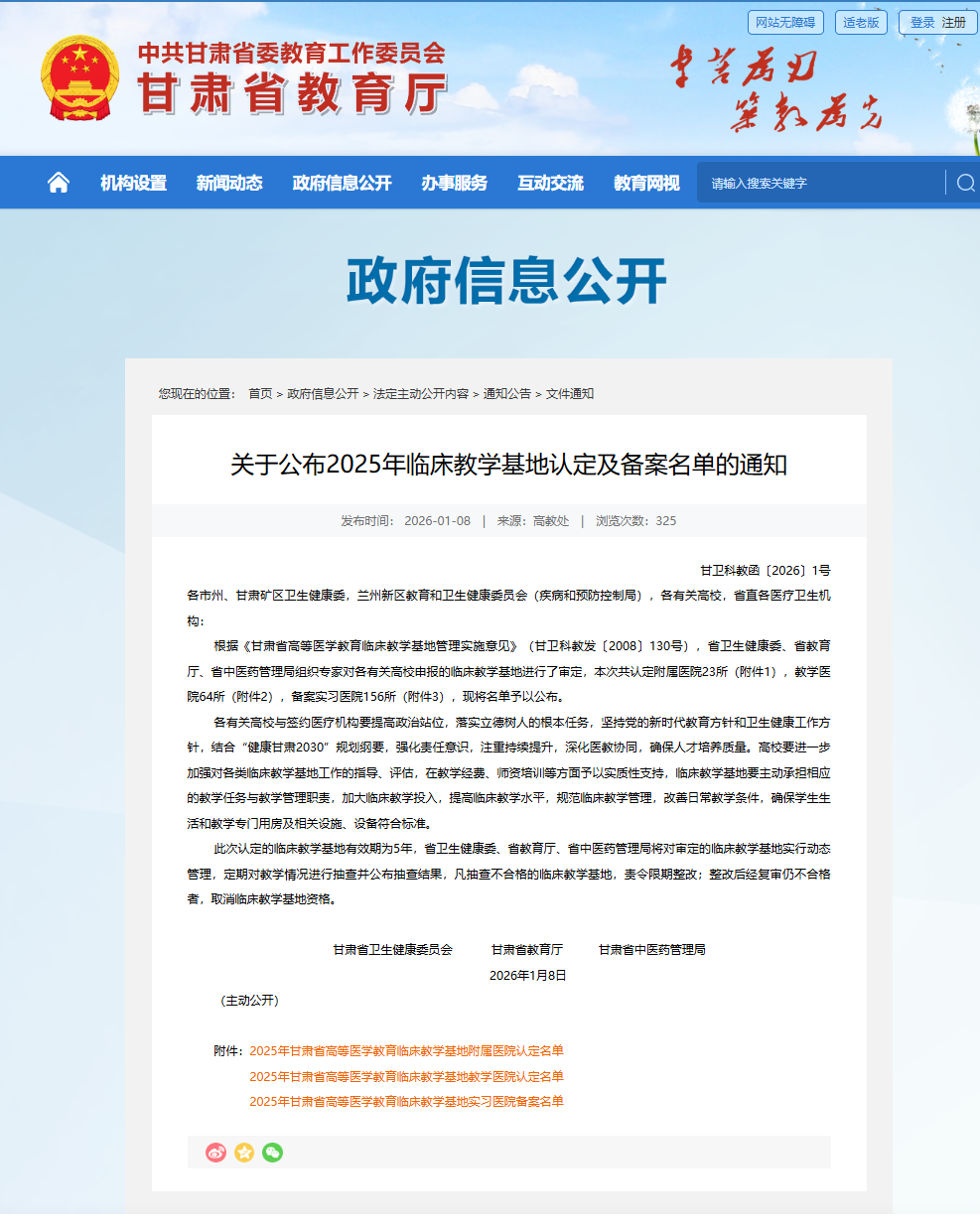Click the 登录 link
Screen dimensions: 980x1225
coord(922,22)
